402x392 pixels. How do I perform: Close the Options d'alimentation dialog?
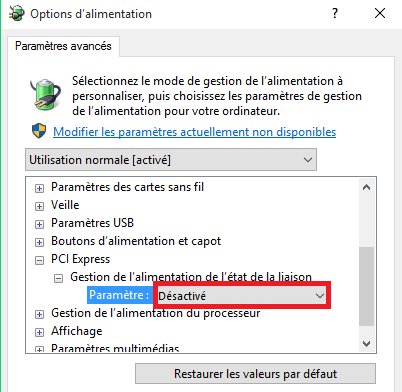(x=380, y=13)
